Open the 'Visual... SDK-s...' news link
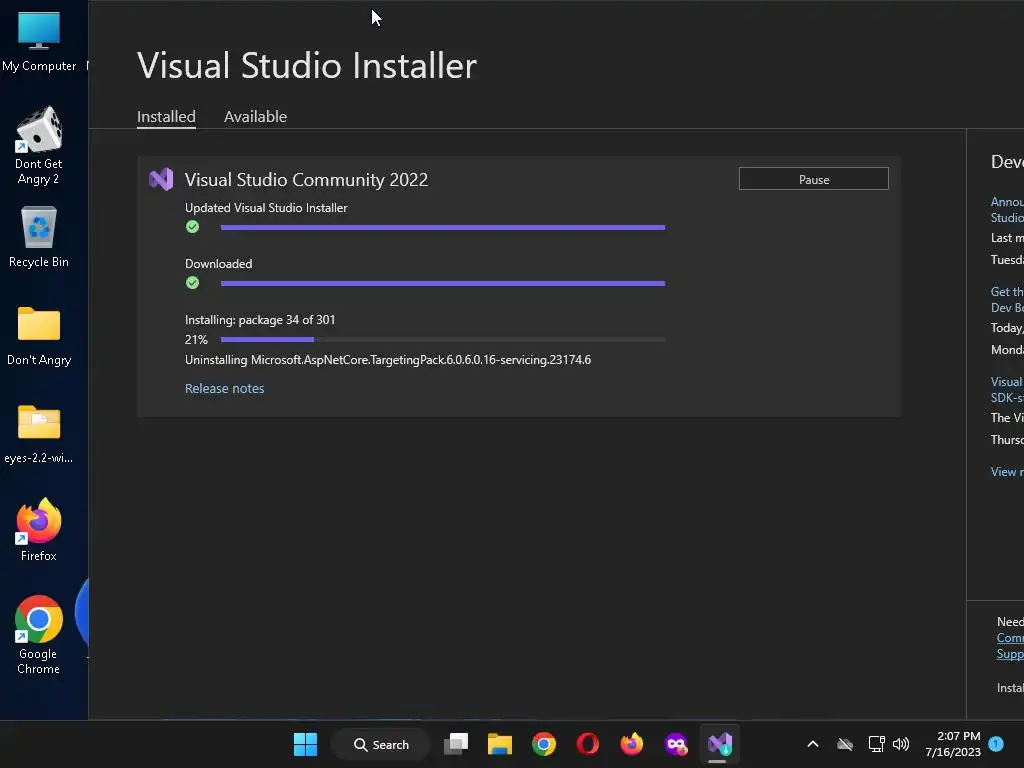 tap(1006, 390)
